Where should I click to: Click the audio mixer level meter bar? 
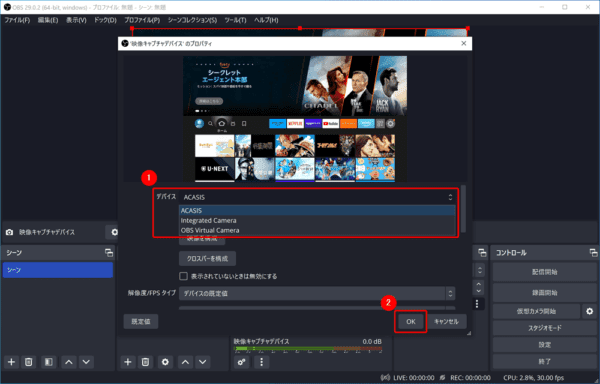tap(308, 349)
